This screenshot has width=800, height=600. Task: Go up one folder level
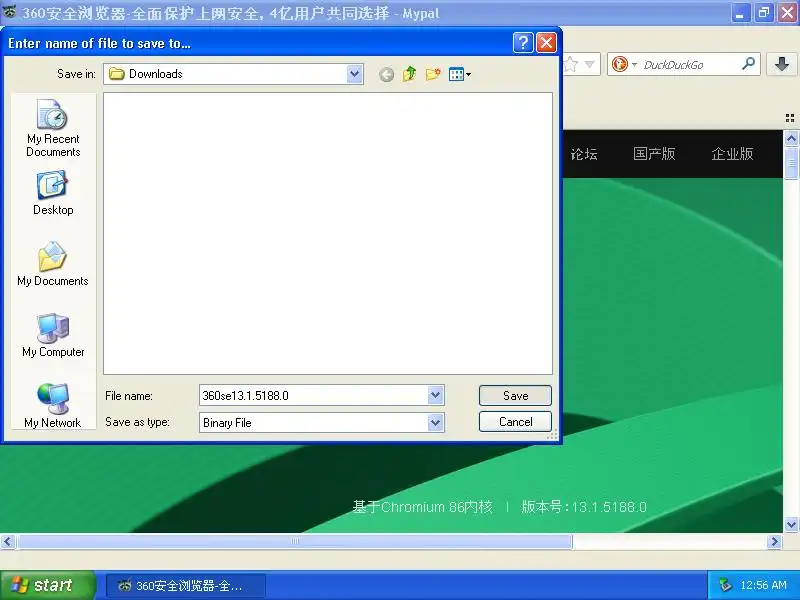[409, 74]
